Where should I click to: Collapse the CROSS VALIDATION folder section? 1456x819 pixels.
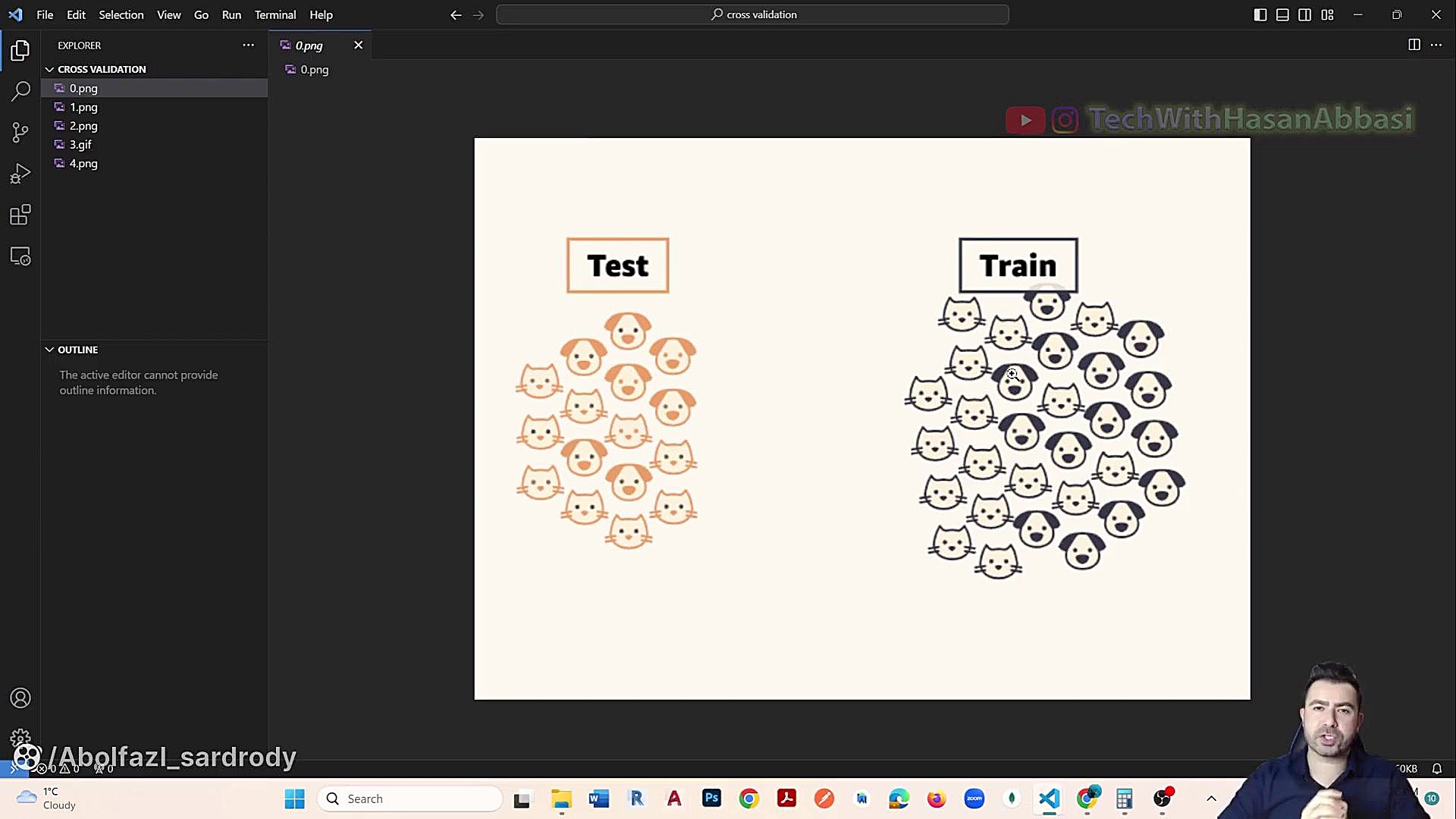pyautogui.click(x=154, y=69)
